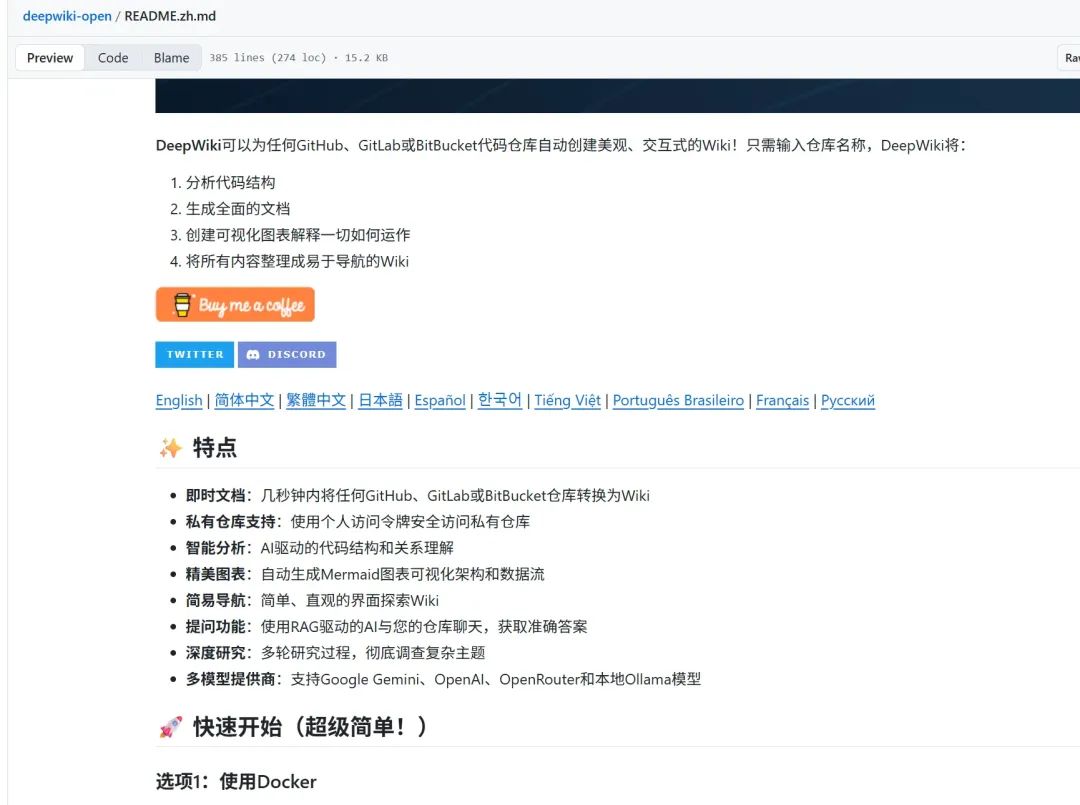
Task: Open the English README link
Action: click(x=179, y=400)
